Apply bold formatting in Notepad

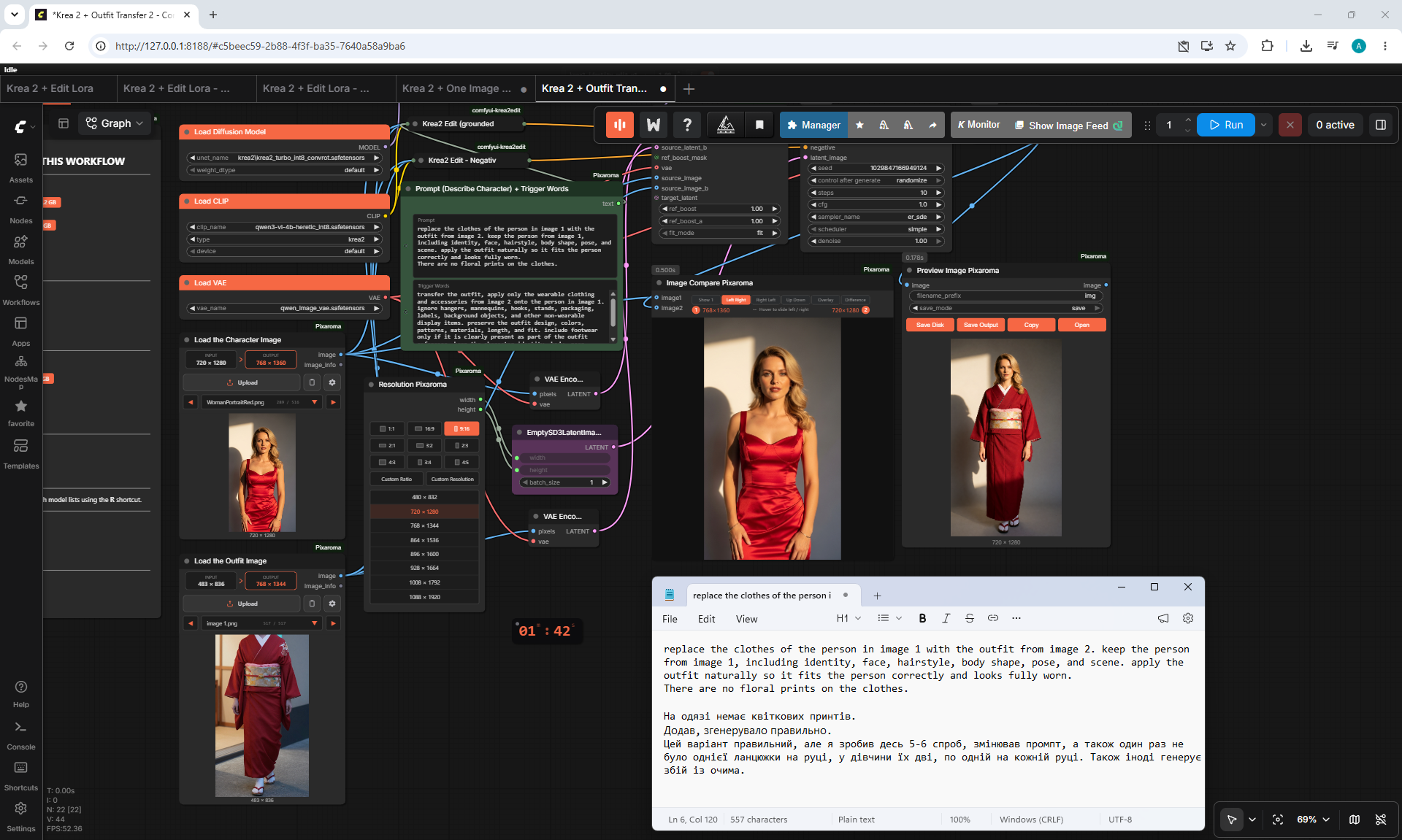(x=922, y=618)
